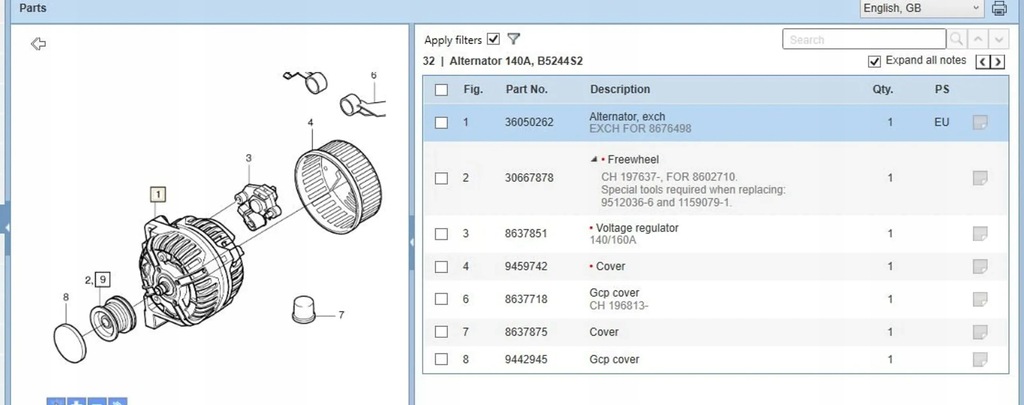1024x405 pixels.
Task: Check the box for Cover 8637875
Action: tap(441, 332)
